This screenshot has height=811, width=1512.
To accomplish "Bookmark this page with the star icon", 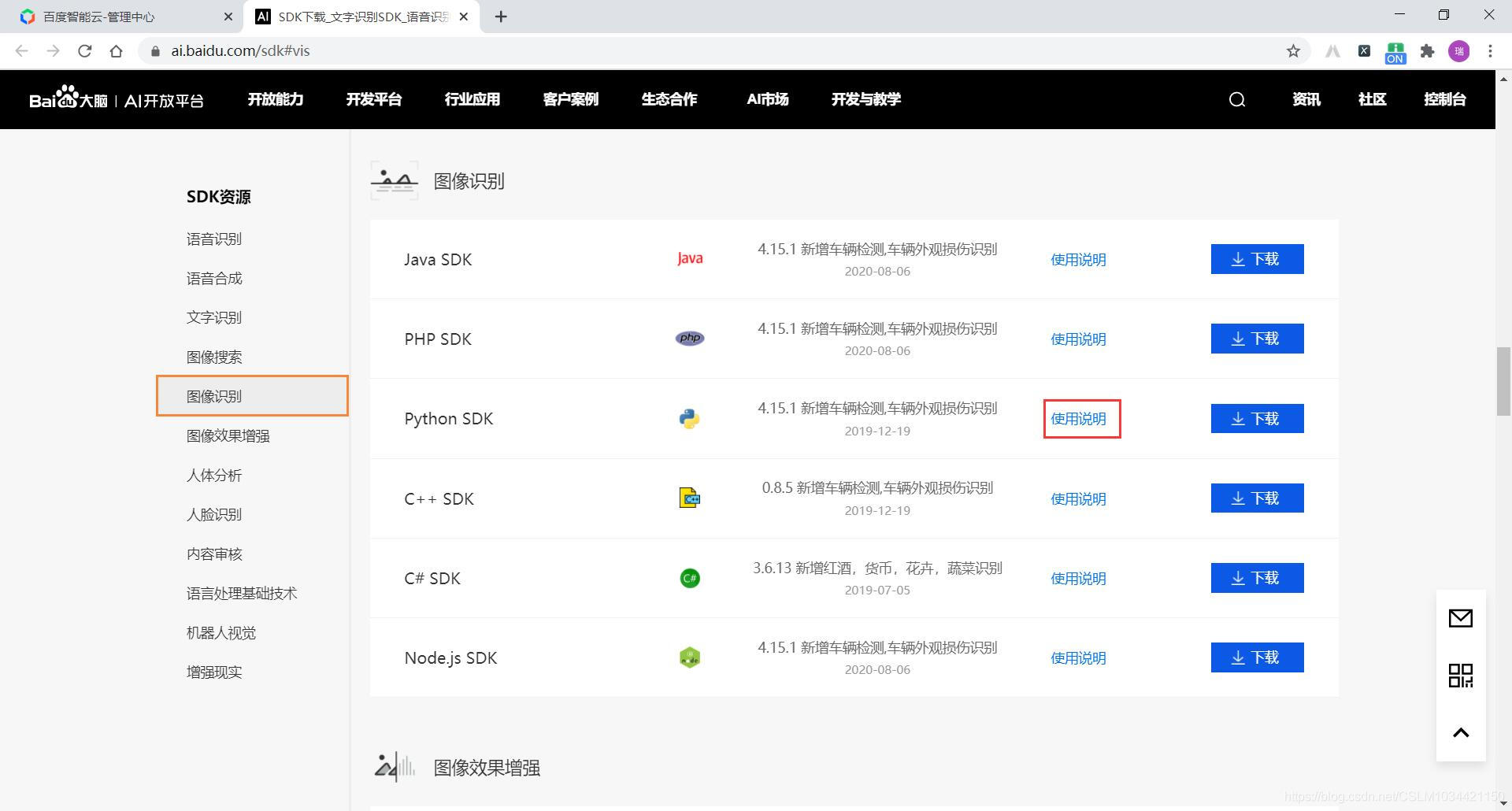I will (1293, 50).
